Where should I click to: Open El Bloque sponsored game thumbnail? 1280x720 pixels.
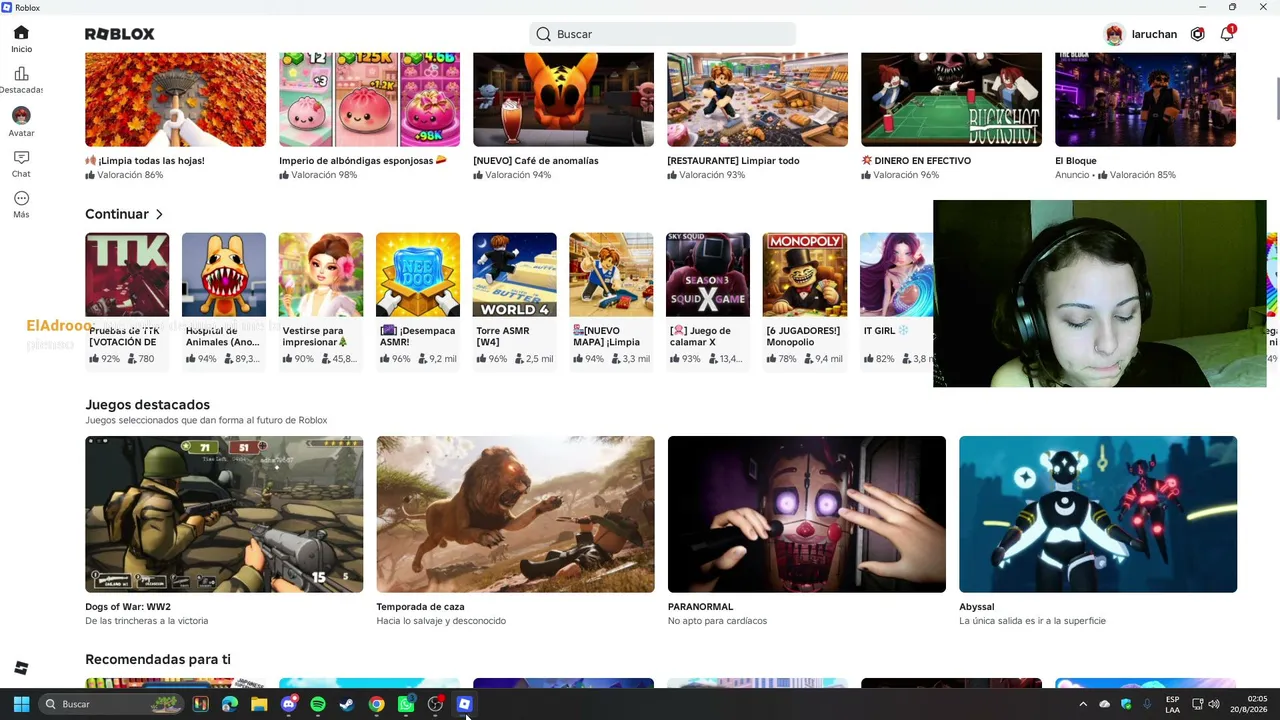[x=1145, y=100]
